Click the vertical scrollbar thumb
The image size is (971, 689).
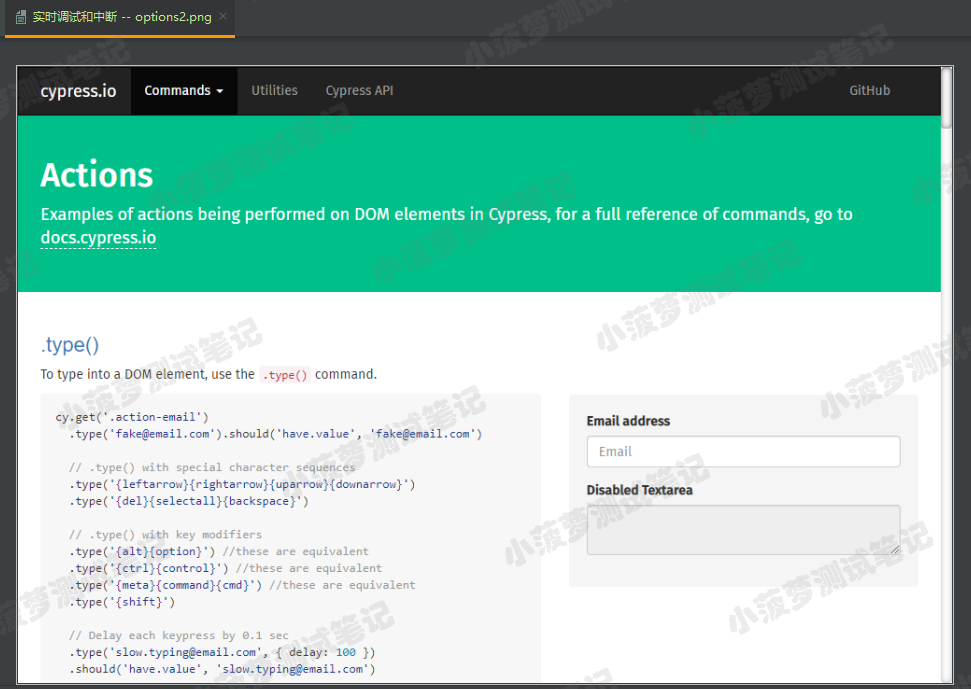946,97
